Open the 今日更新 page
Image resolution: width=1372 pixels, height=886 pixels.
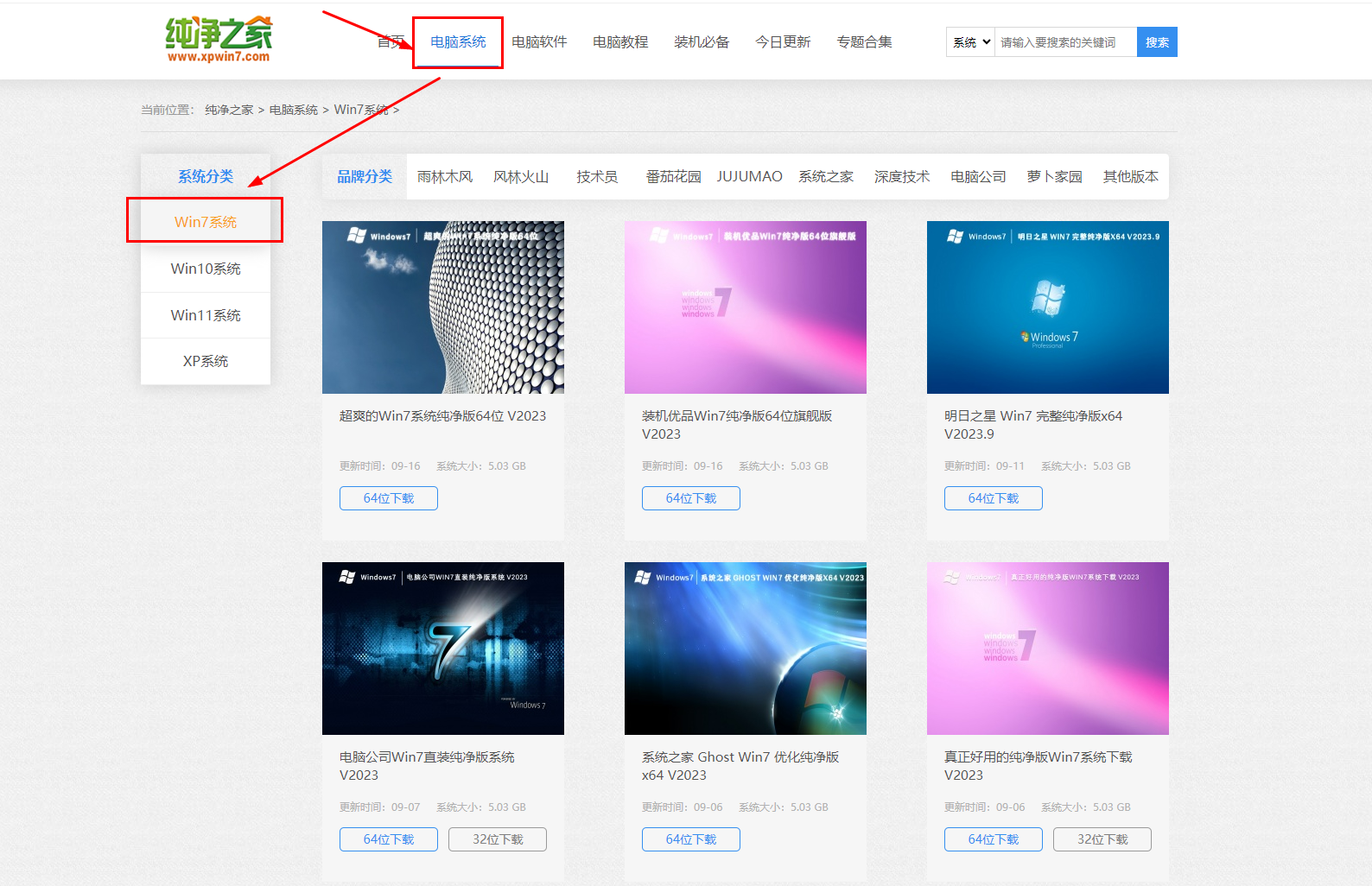783,41
